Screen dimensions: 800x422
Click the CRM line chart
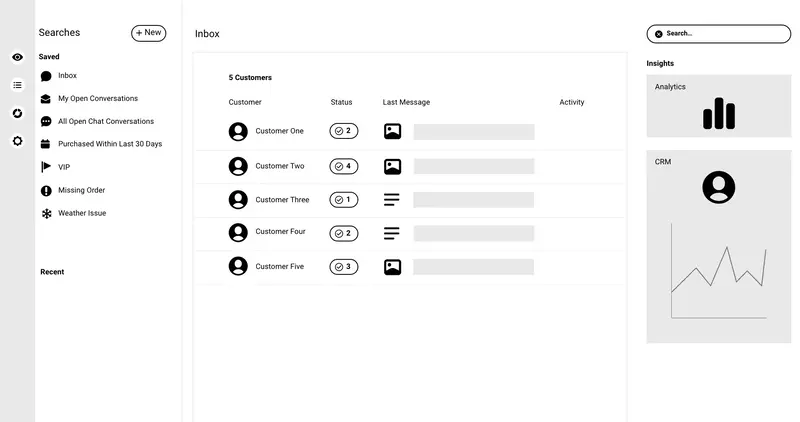(x=719, y=270)
